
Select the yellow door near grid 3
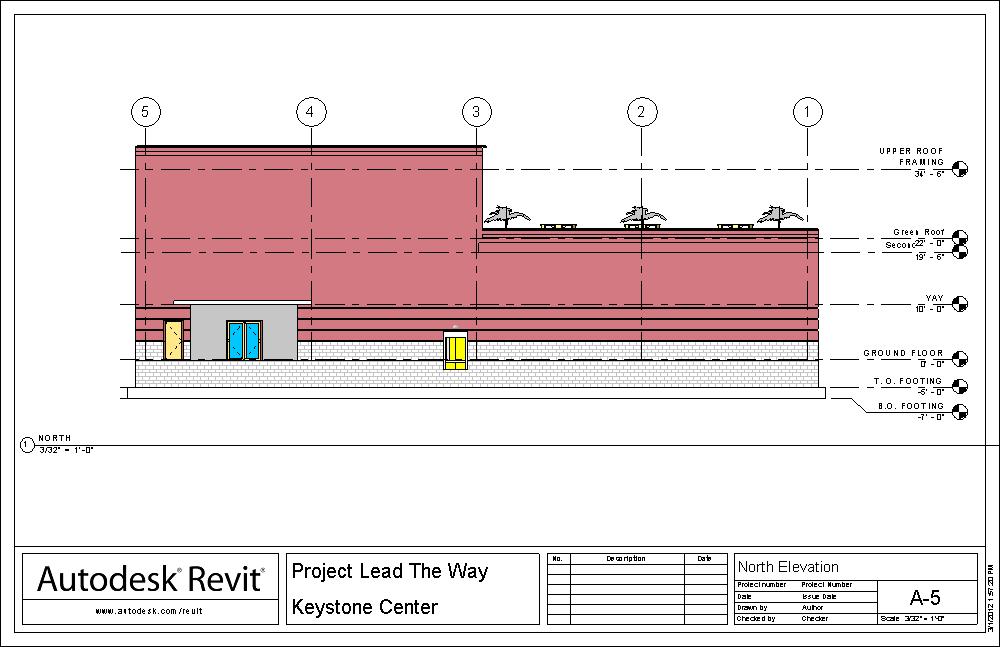coord(455,351)
